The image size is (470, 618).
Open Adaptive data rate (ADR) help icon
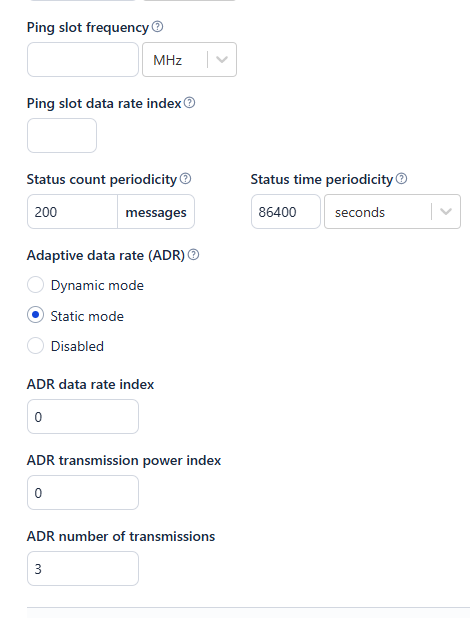194,255
